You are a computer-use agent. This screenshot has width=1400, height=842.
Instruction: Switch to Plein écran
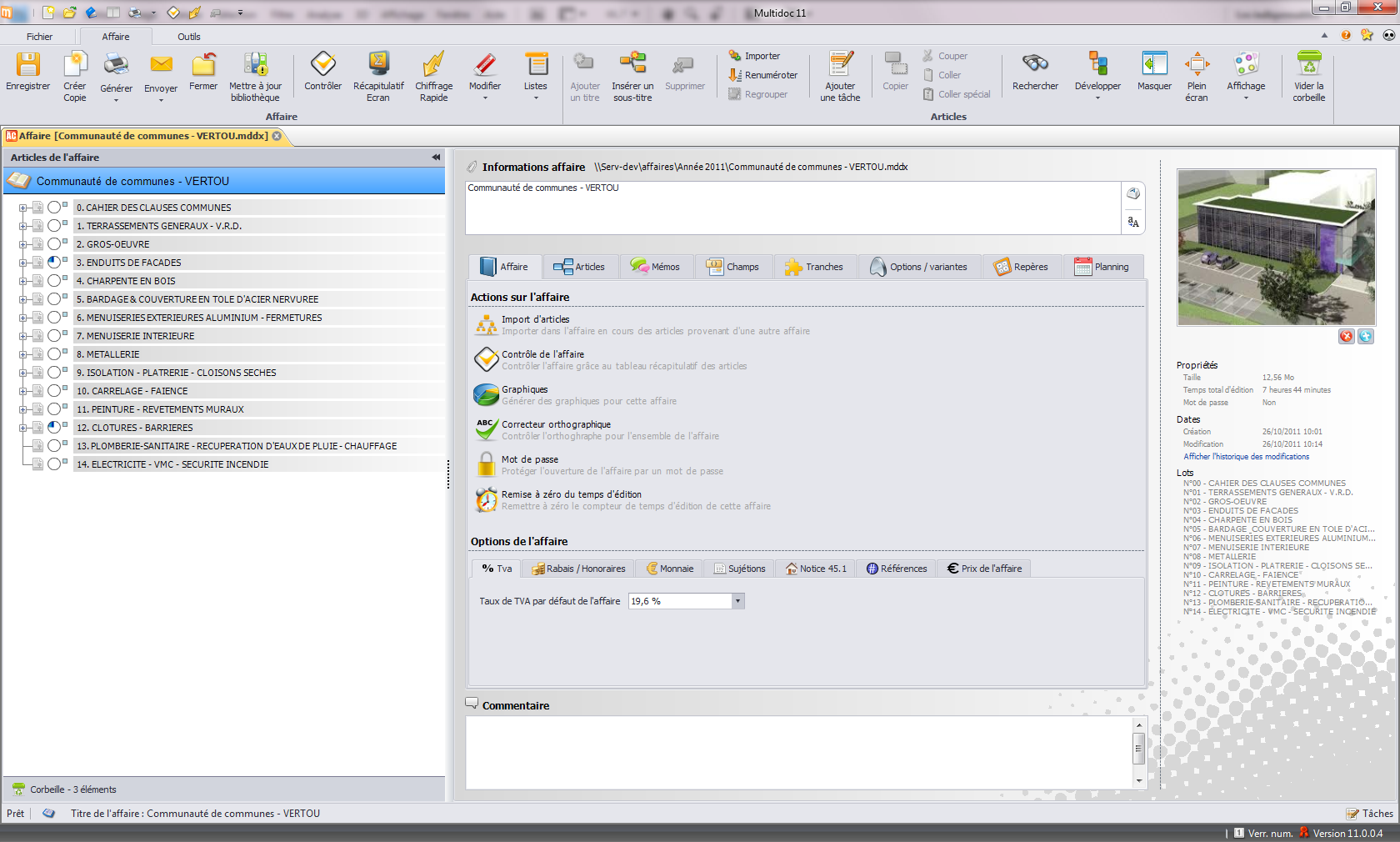tap(1197, 64)
